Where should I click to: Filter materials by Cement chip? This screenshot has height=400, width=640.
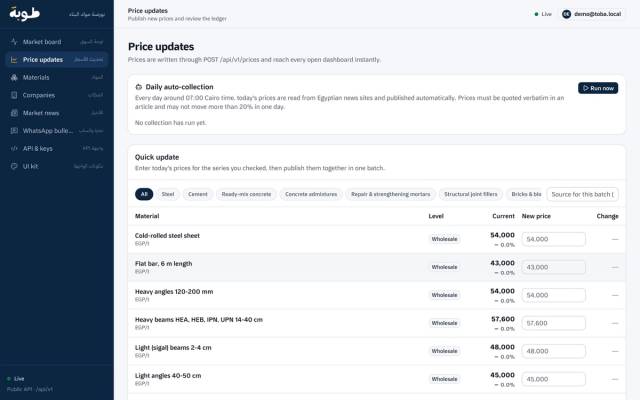(198, 194)
